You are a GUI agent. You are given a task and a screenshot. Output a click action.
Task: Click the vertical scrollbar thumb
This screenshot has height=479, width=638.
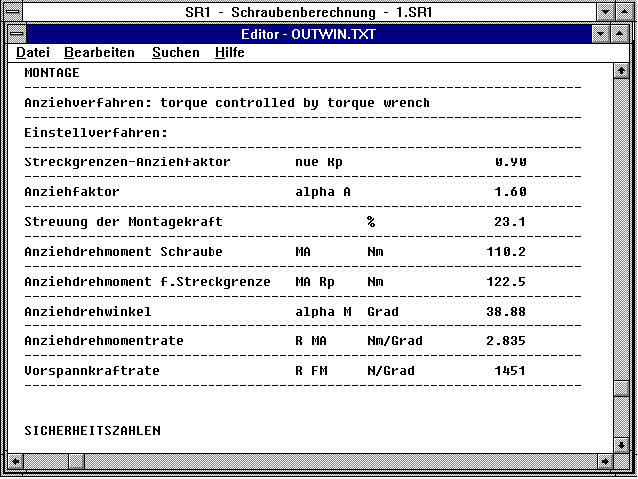[620, 389]
